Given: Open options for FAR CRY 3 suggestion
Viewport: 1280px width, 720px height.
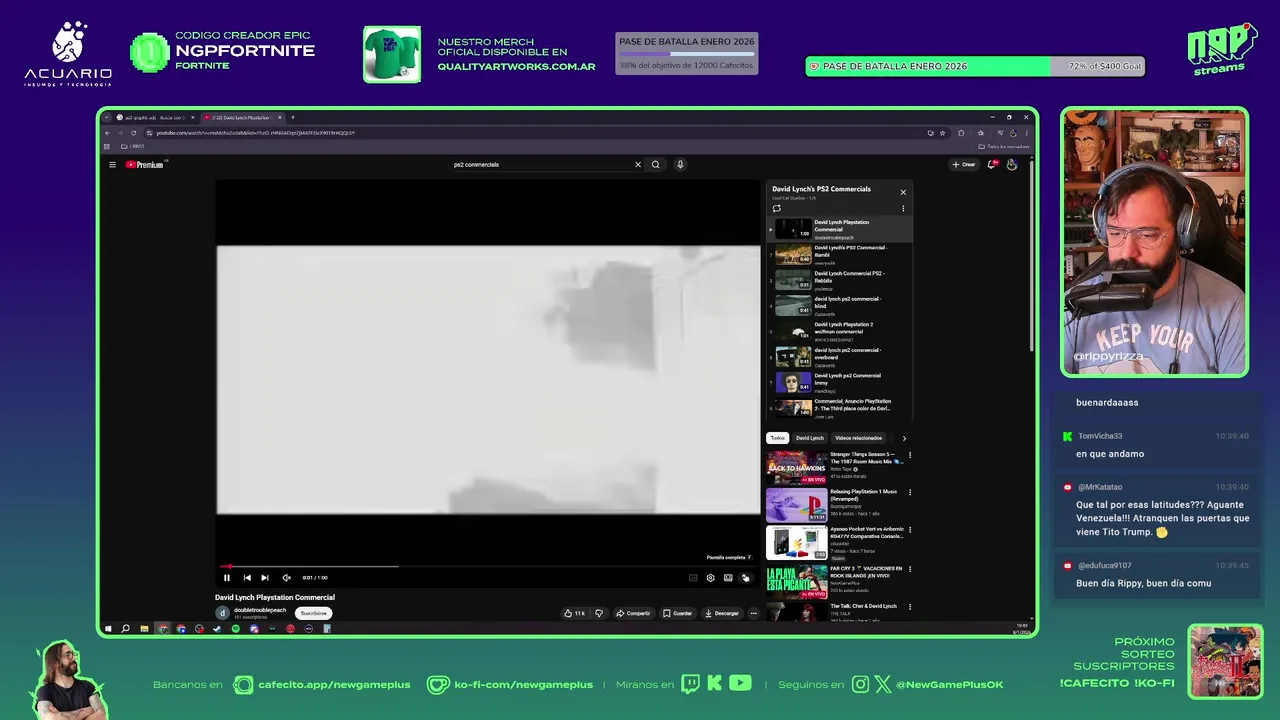Looking at the screenshot, I should pyautogui.click(x=910, y=569).
